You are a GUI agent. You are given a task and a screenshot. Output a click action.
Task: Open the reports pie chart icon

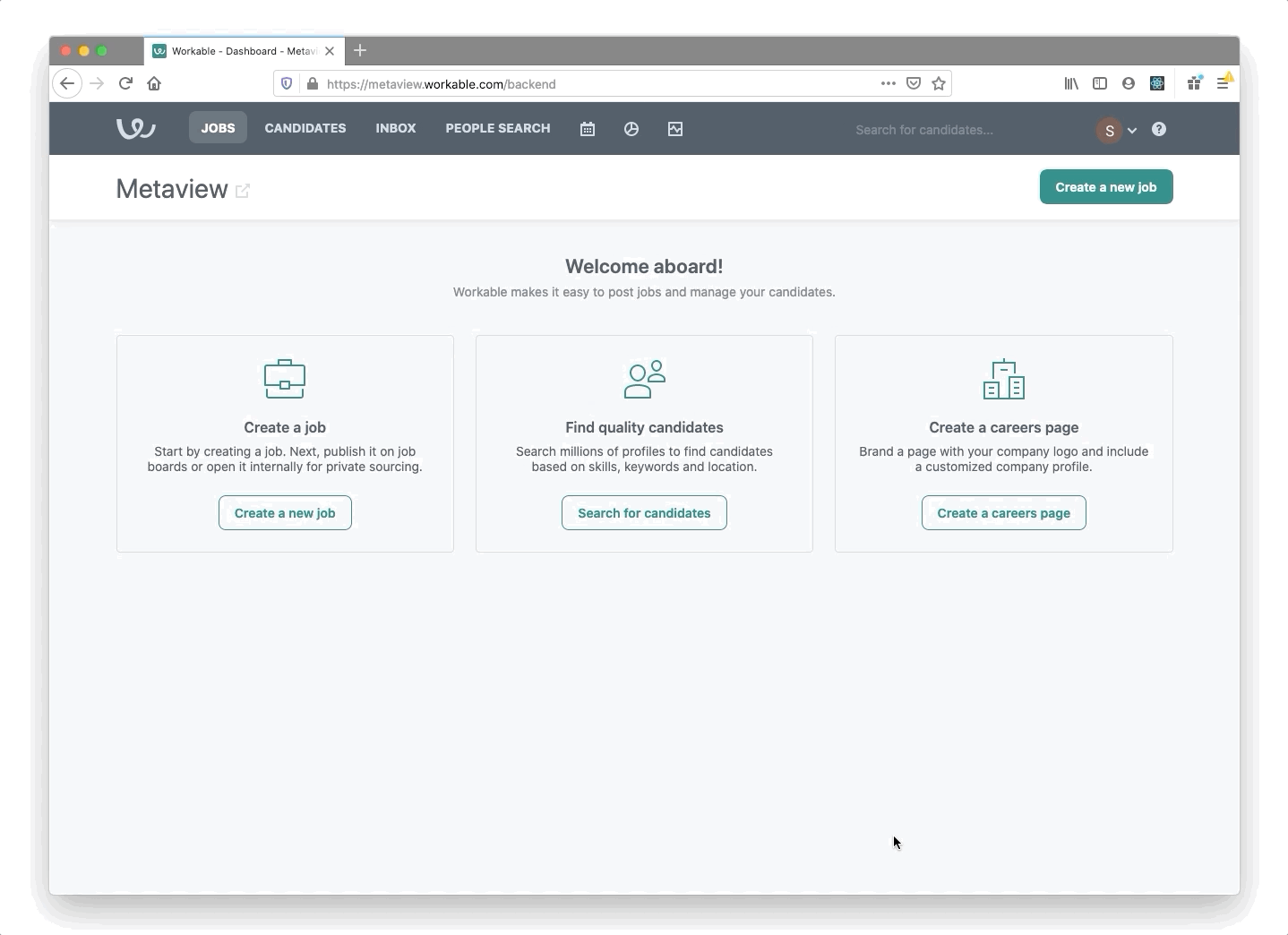pyautogui.click(x=631, y=129)
